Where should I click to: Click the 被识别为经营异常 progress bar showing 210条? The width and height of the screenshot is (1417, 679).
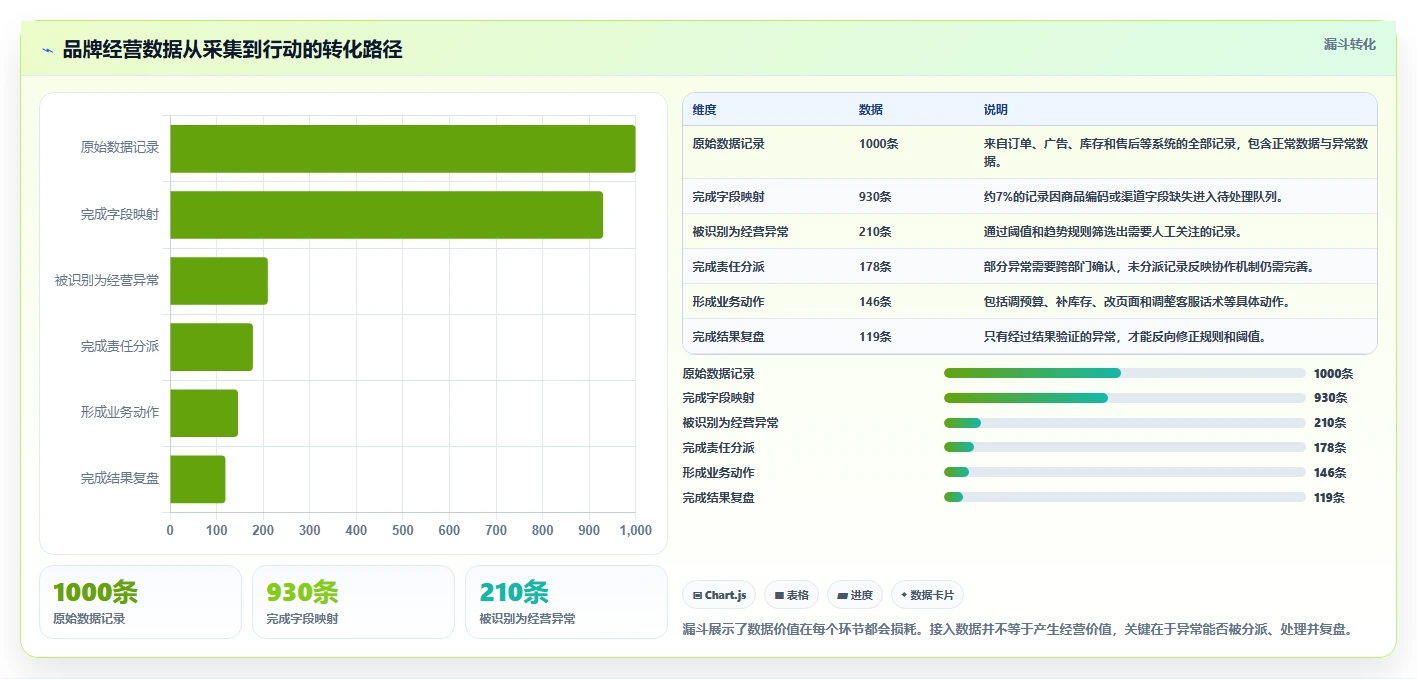click(x=1124, y=423)
